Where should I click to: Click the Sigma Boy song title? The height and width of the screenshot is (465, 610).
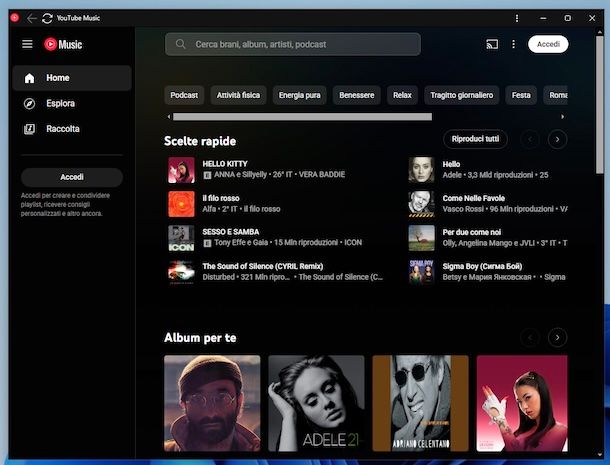pyautogui.click(x=482, y=266)
